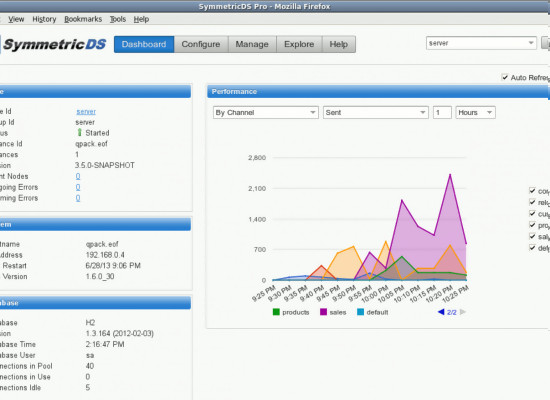Toggle the 'def' channel checkbox
Image resolution: width=550 pixels, height=400 pixels.
click(532, 248)
